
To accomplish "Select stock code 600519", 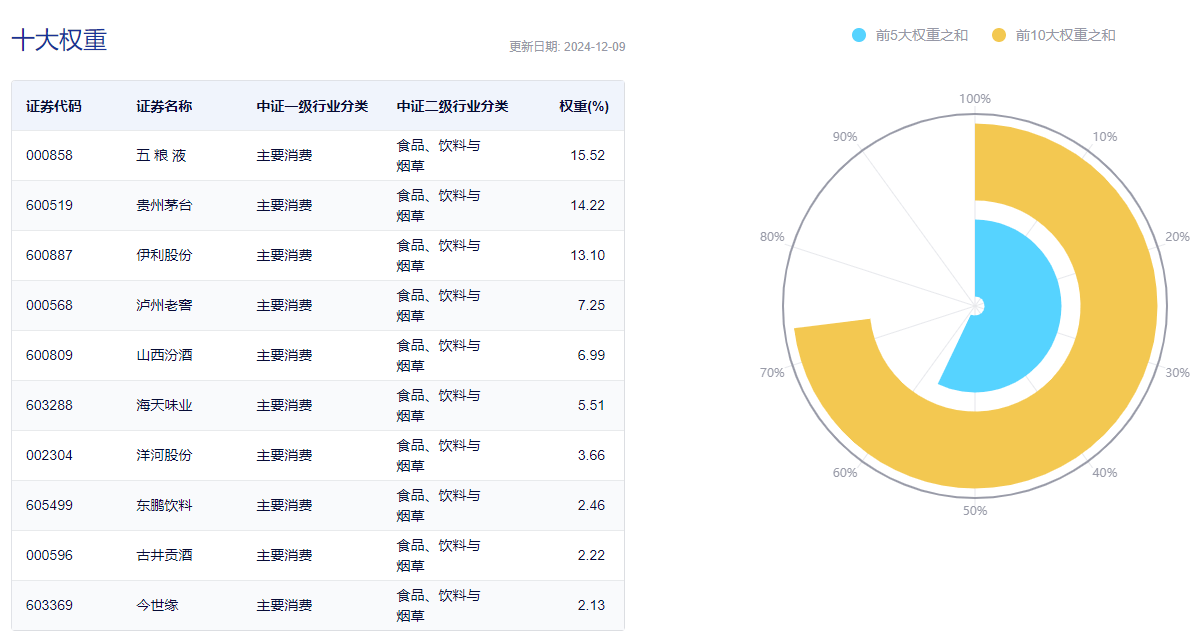I will coord(50,205).
